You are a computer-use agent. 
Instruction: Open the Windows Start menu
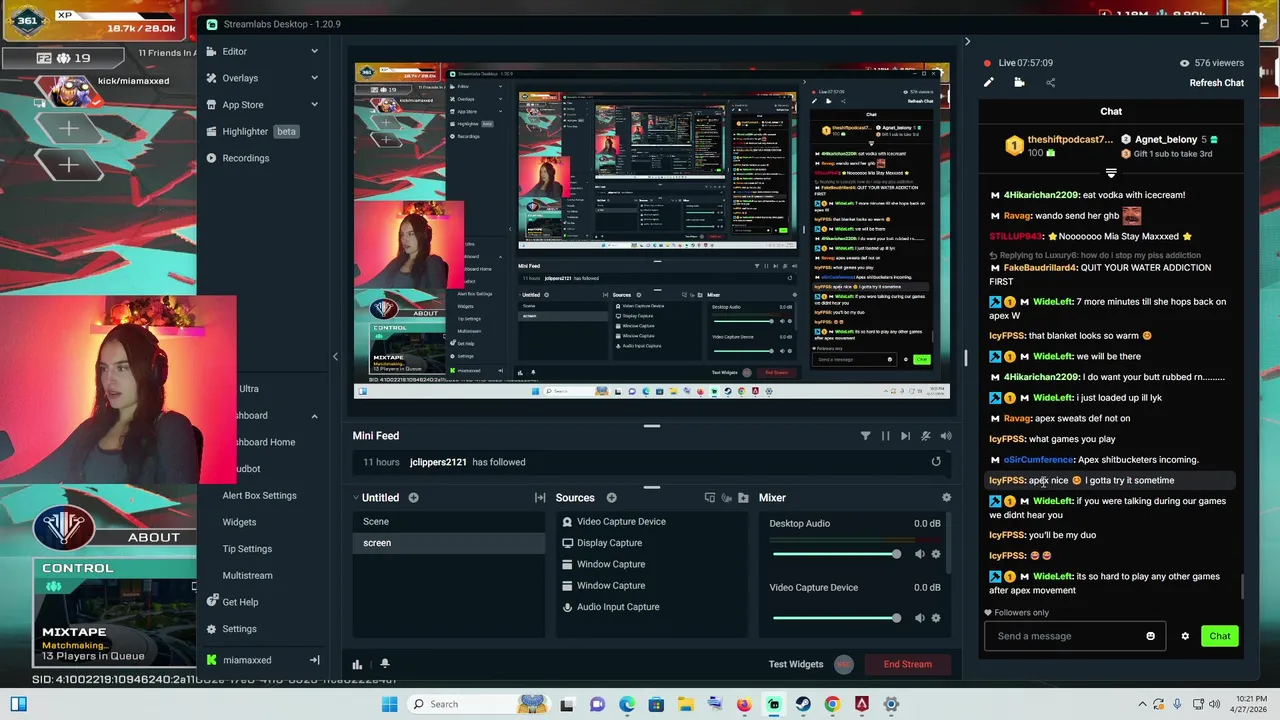pos(389,704)
